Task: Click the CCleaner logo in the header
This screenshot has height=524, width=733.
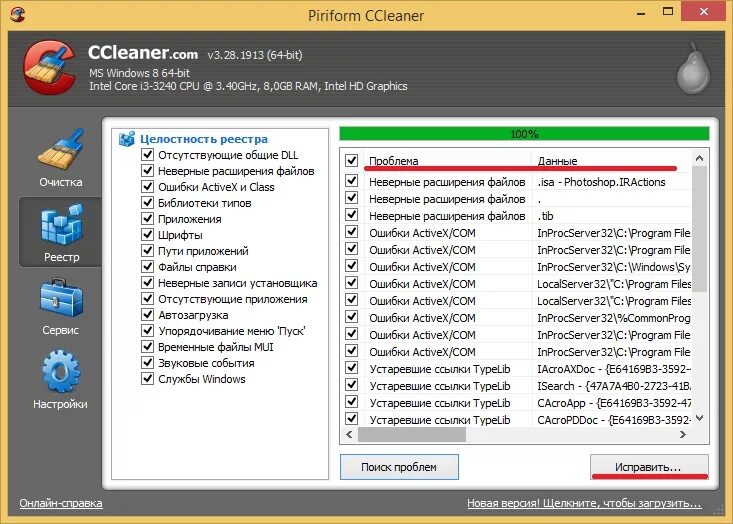Action: tap(50, 68)
